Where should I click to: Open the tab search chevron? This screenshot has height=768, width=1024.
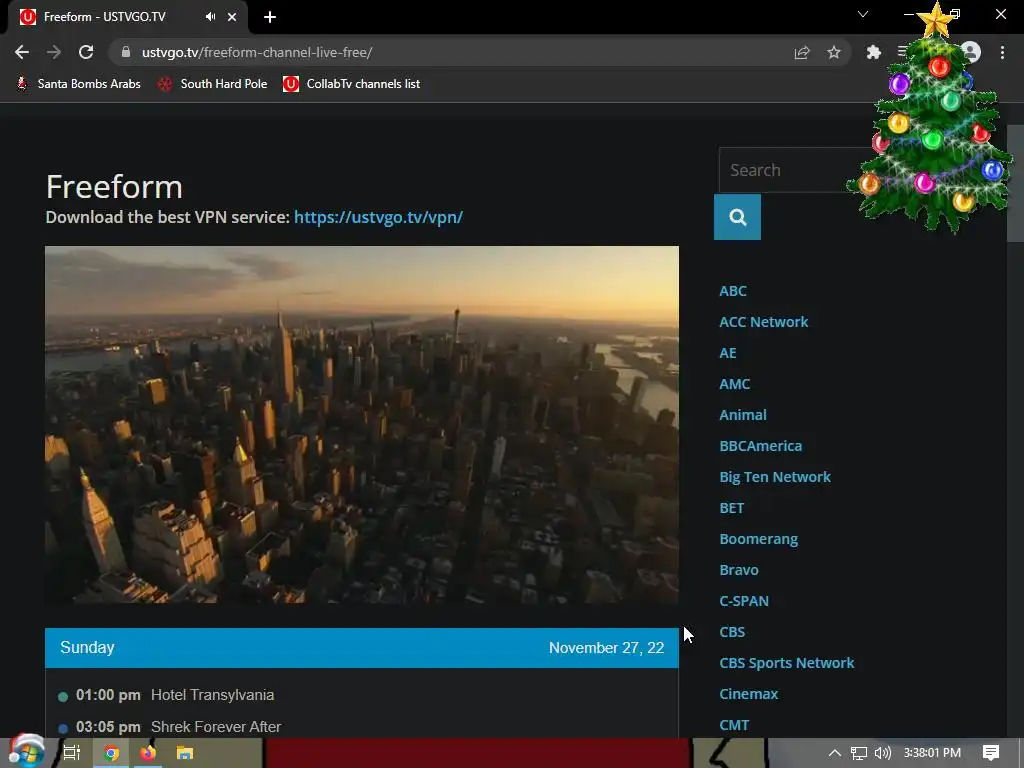tap(863, 14)
